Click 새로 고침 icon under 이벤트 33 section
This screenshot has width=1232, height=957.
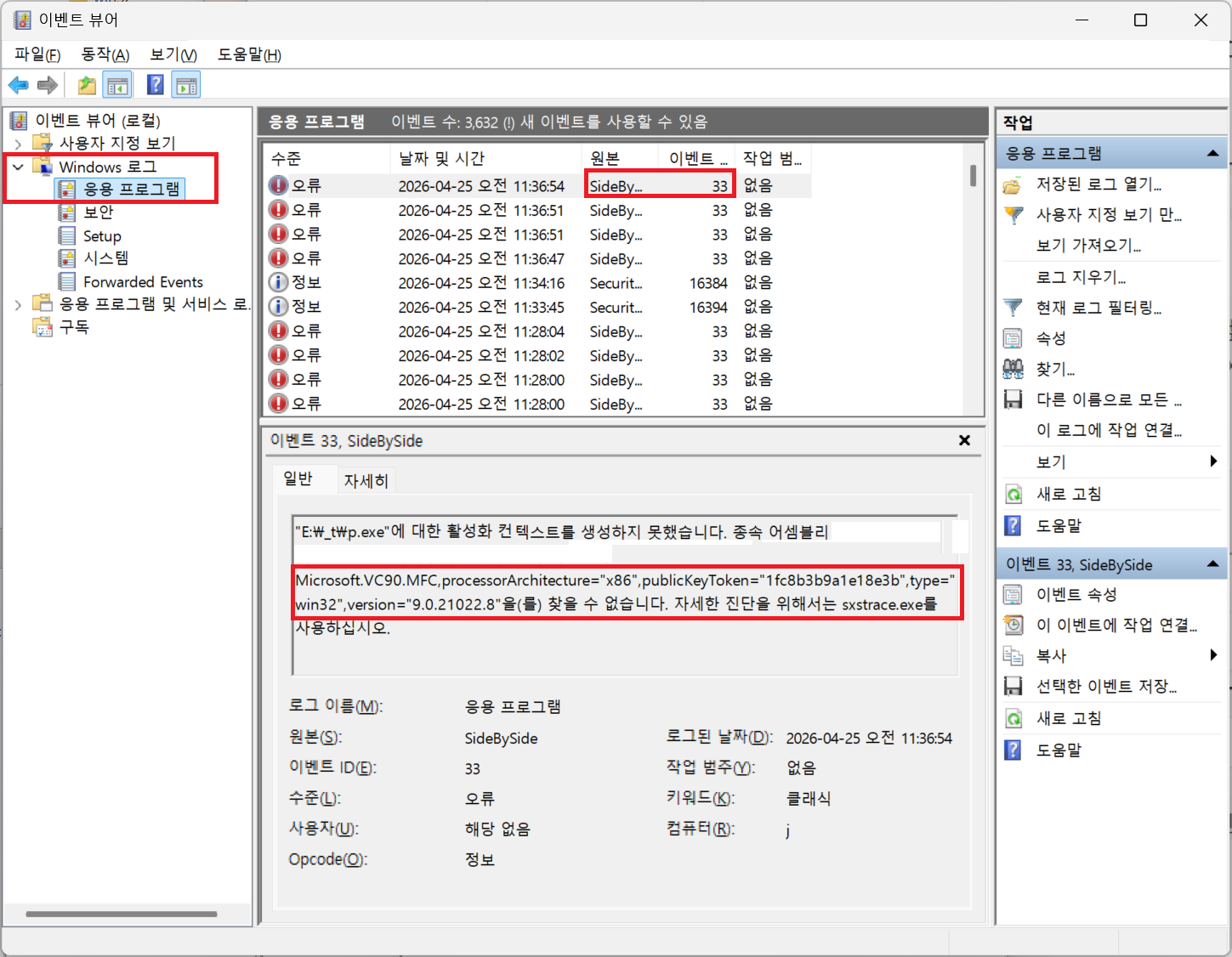(x=1013, y=718)
